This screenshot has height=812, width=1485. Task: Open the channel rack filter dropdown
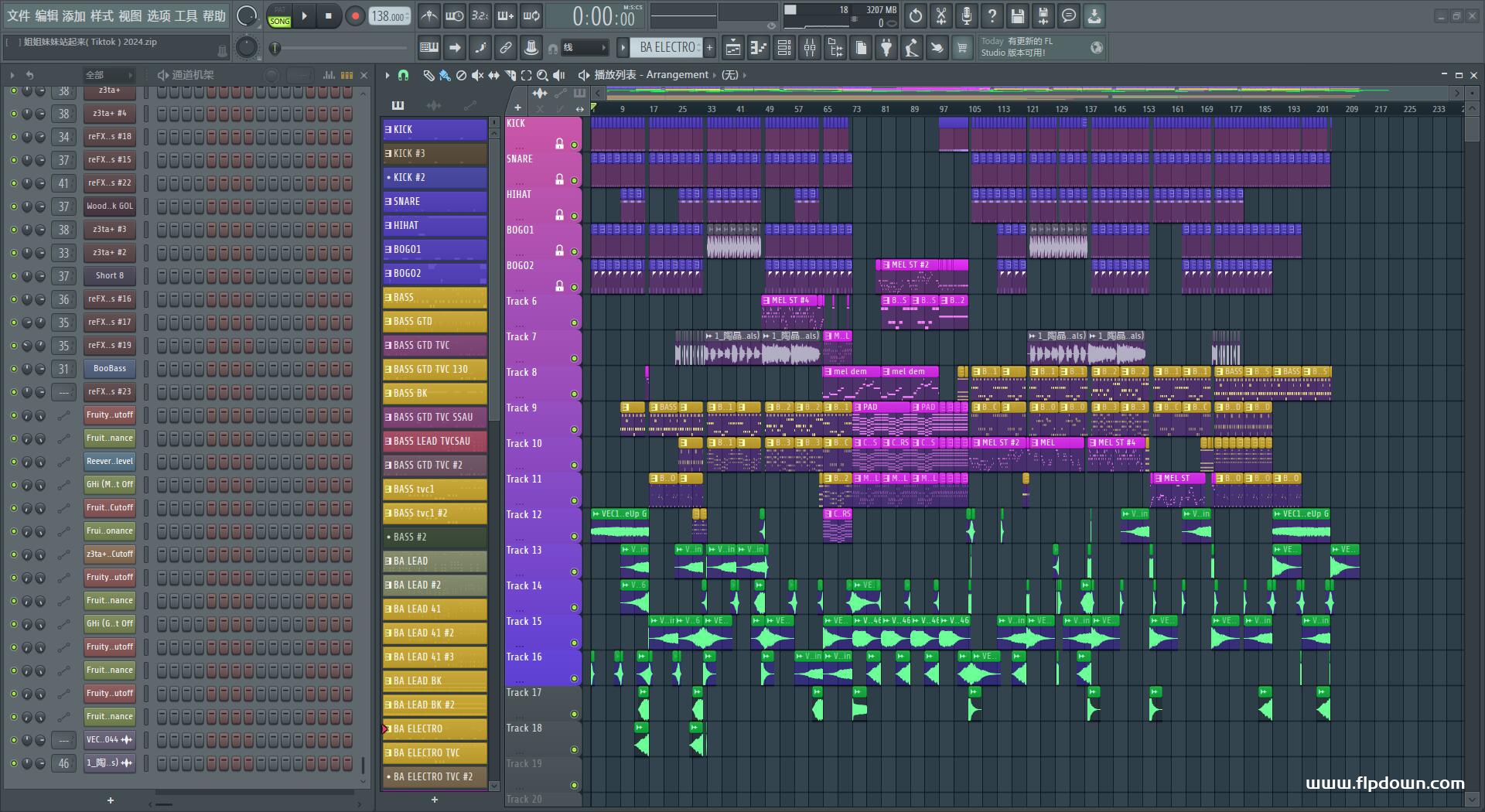pyautogui.click(x=109, y=75)
